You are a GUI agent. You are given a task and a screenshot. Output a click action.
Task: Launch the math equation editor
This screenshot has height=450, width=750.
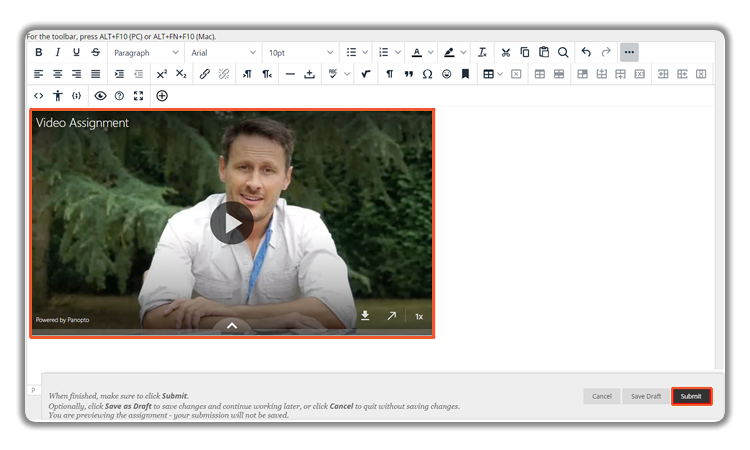(x=366, y=74)
